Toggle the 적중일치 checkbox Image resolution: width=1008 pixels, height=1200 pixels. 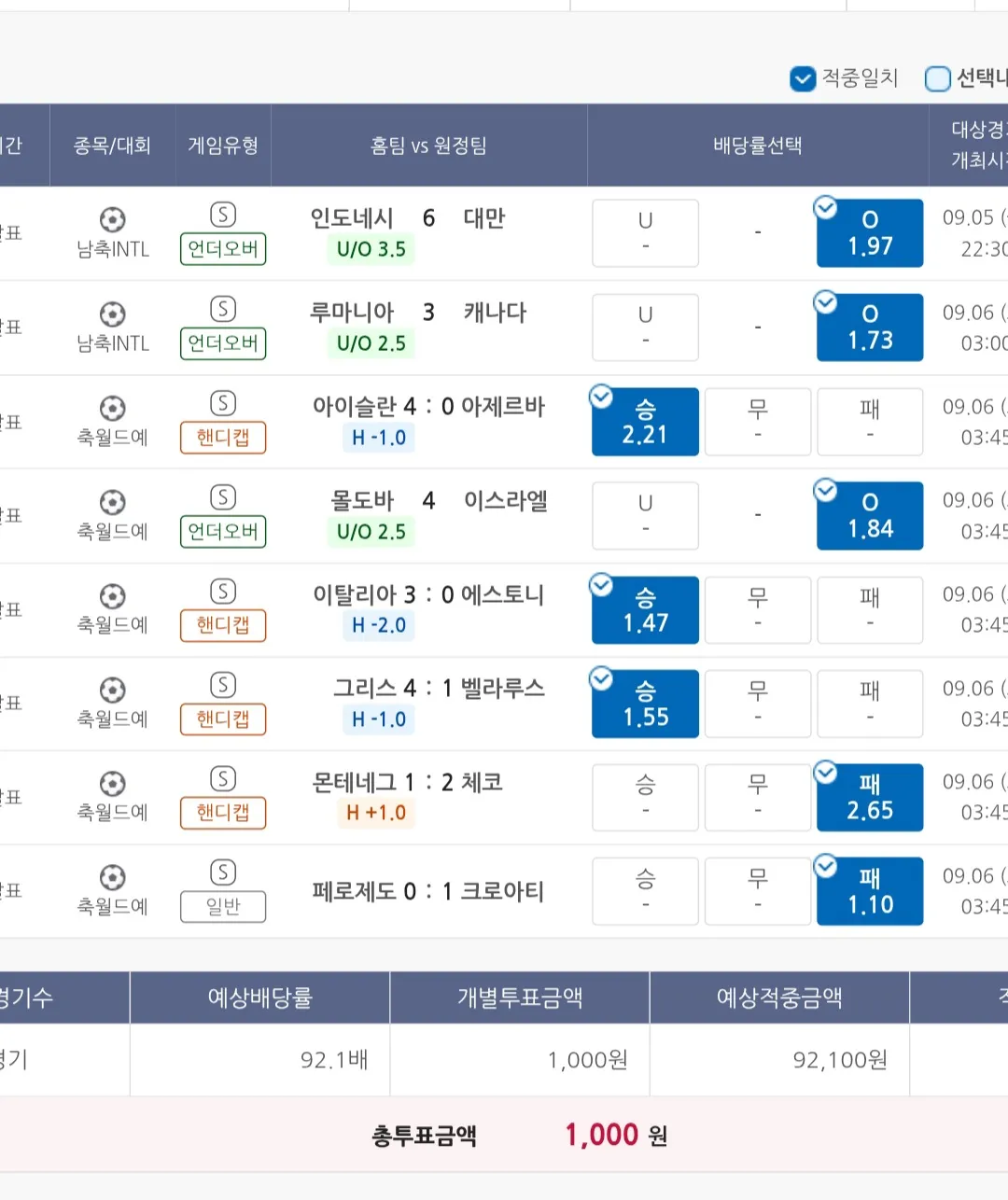(x=803, y=79)
